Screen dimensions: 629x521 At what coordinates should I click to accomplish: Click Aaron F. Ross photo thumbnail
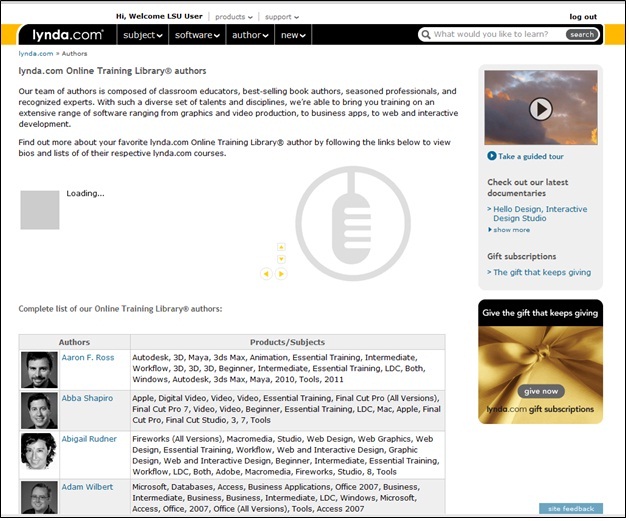click(39, 370)
